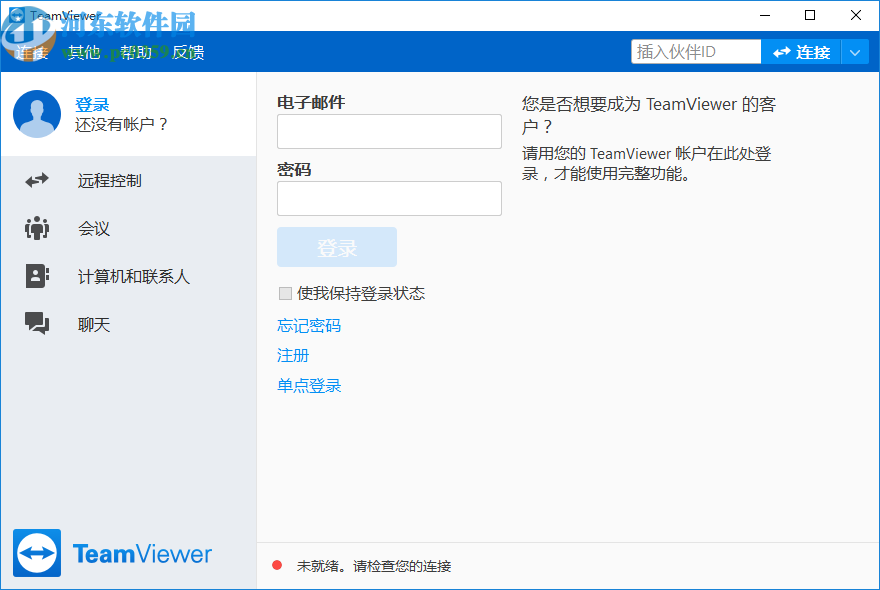880x590 pixels.
Task: Open the 其他 menu
Action: click(82, 52)
